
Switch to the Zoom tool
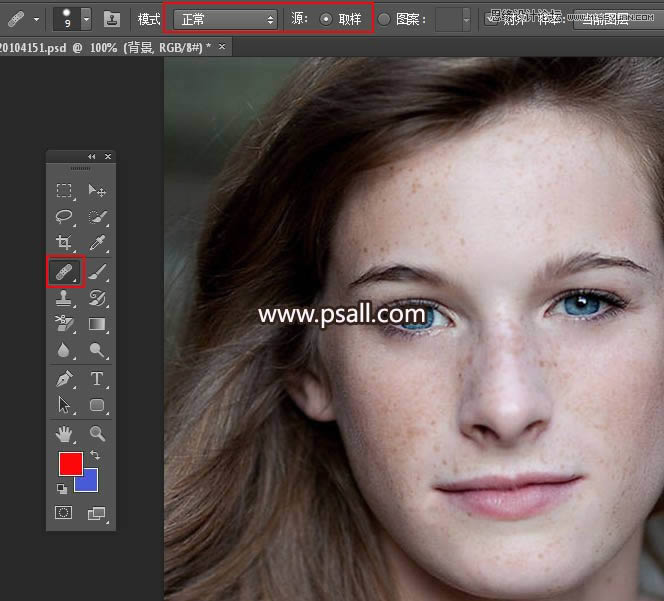[x=98, y=433]
